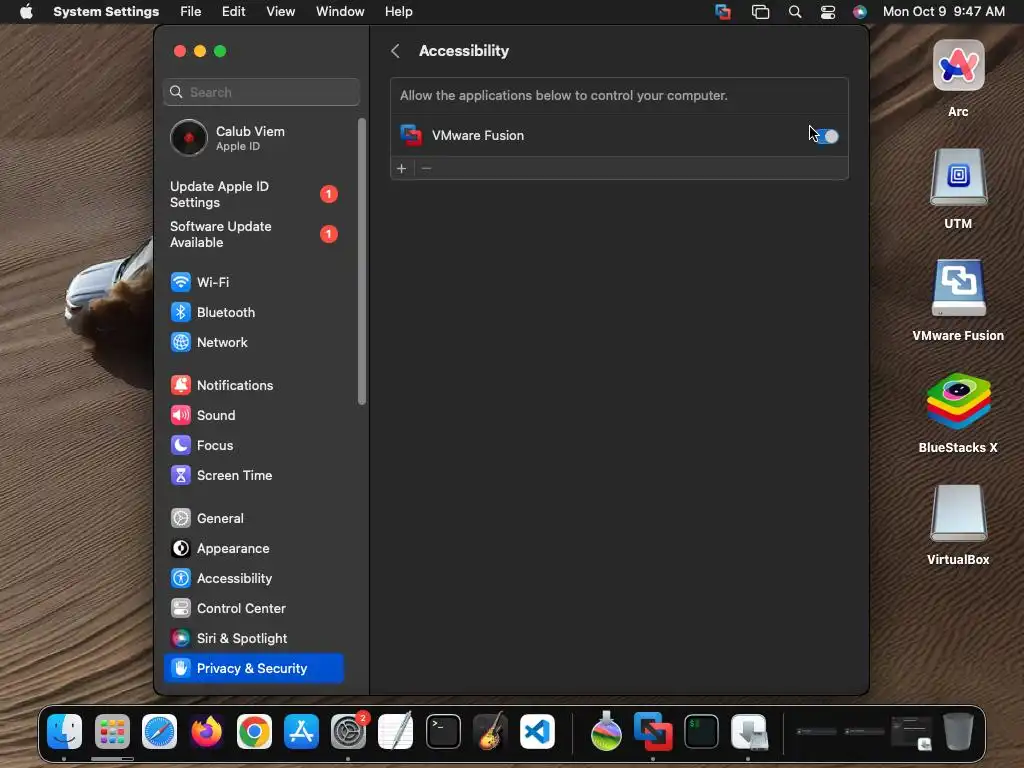This screenshot has width=1024, height=768.
Task: Open Screen Time settings in sidebar
Action: click(x=254, y=475)
